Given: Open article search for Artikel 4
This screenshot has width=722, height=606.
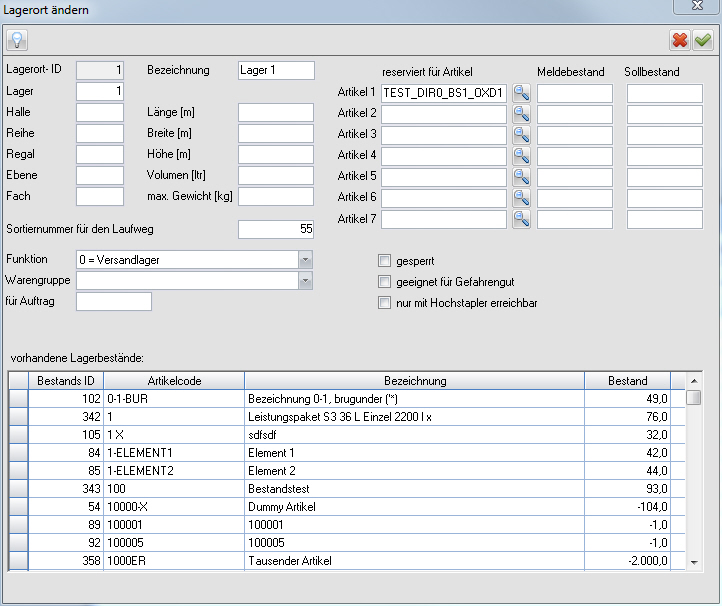Looking at the screenshot, I should click(x=521, y=157).
